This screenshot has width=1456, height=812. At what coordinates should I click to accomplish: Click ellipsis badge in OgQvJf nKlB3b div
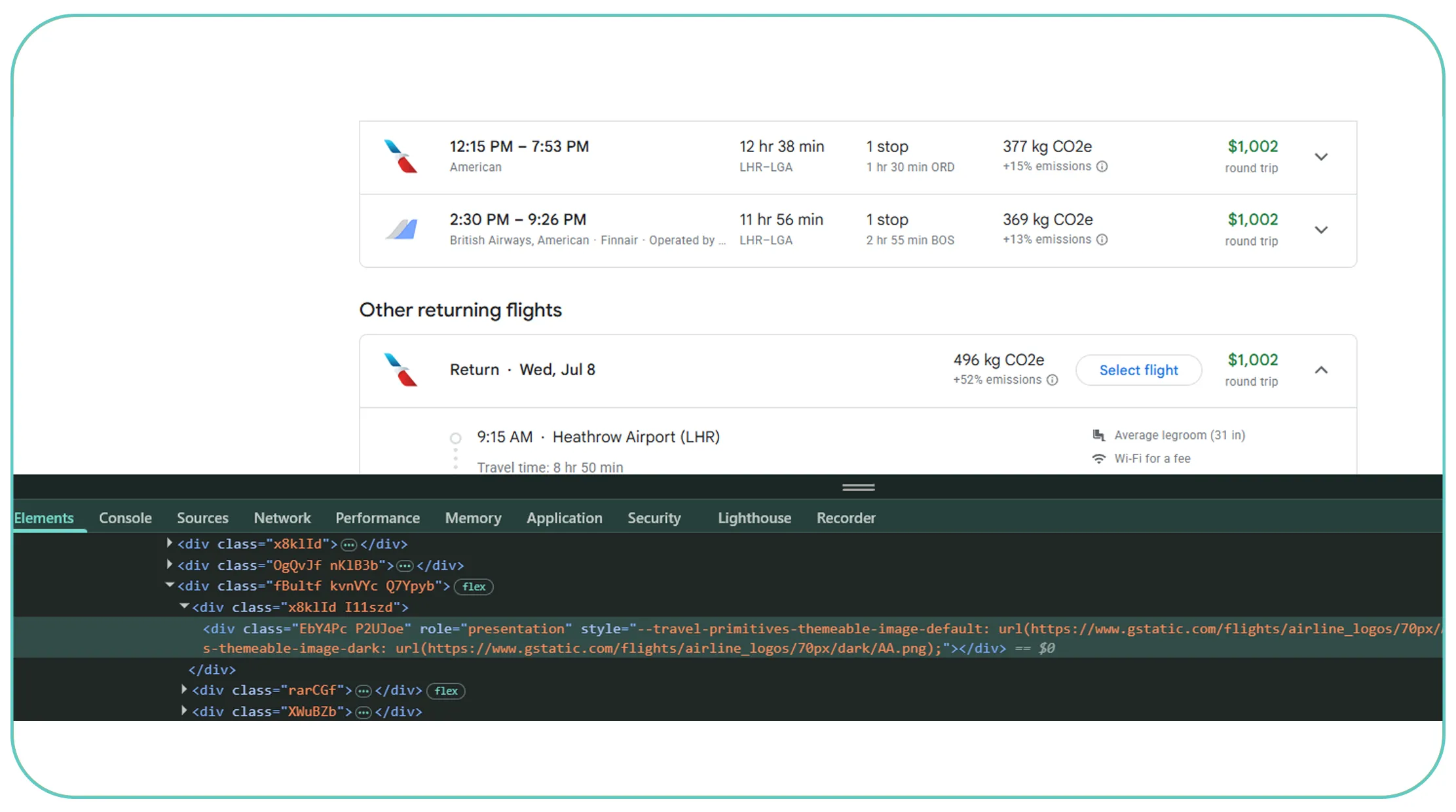coord(405,566)
